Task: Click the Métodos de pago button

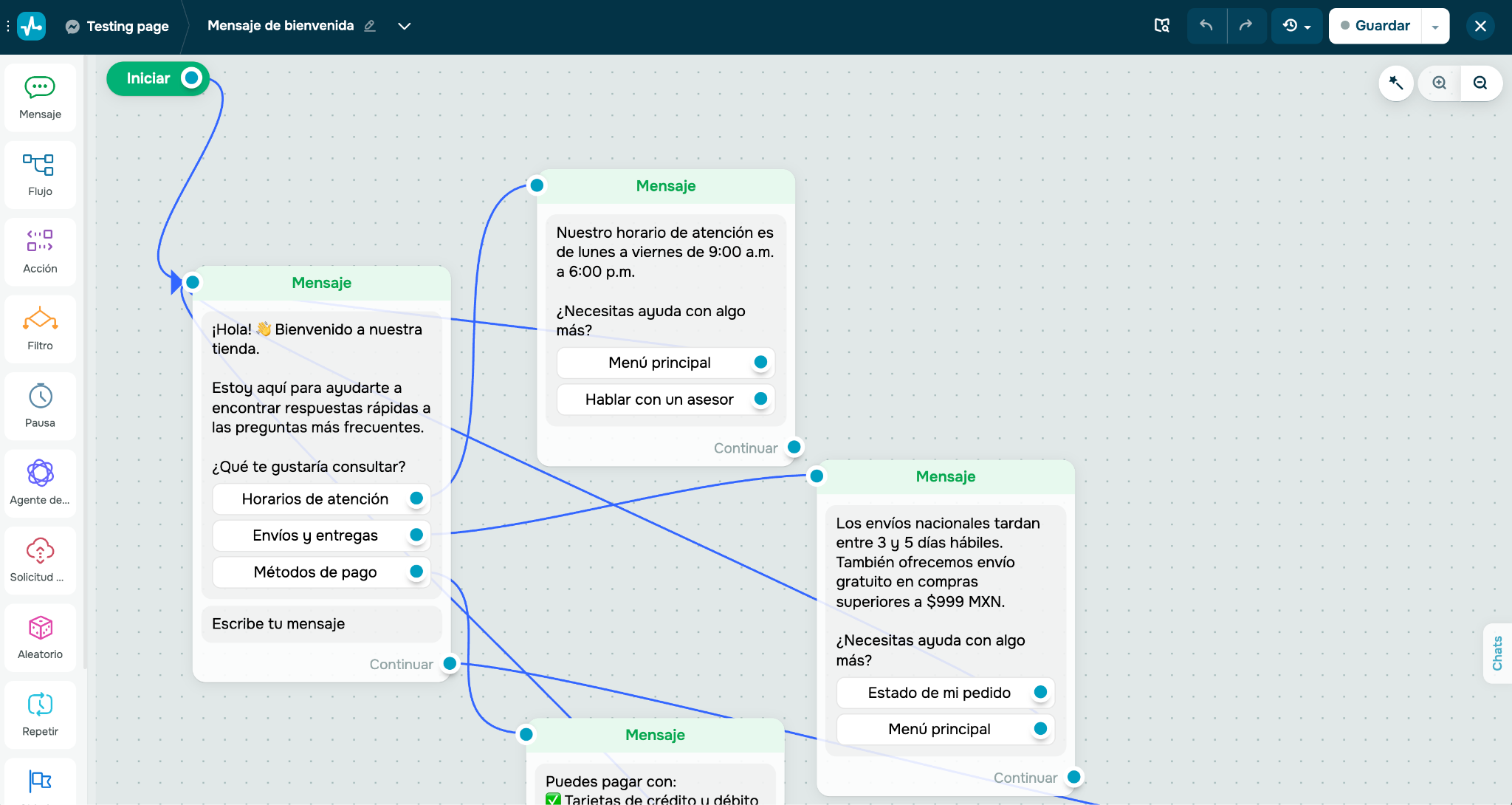Action: 321,572
